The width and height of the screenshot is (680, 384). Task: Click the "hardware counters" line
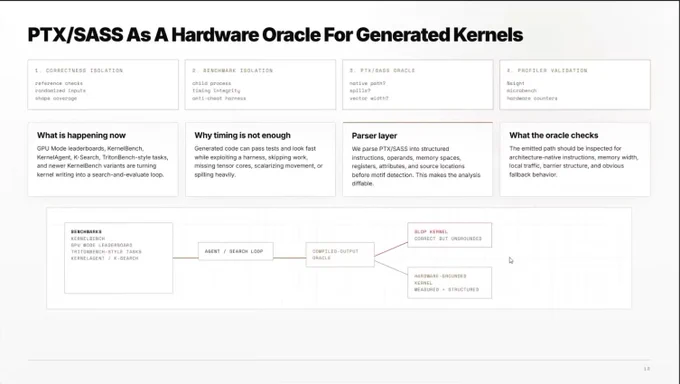[x=532, y=98]
